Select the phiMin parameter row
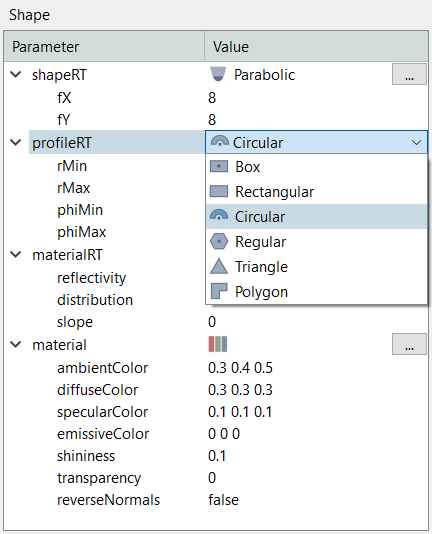 click(x=80, y=210)
